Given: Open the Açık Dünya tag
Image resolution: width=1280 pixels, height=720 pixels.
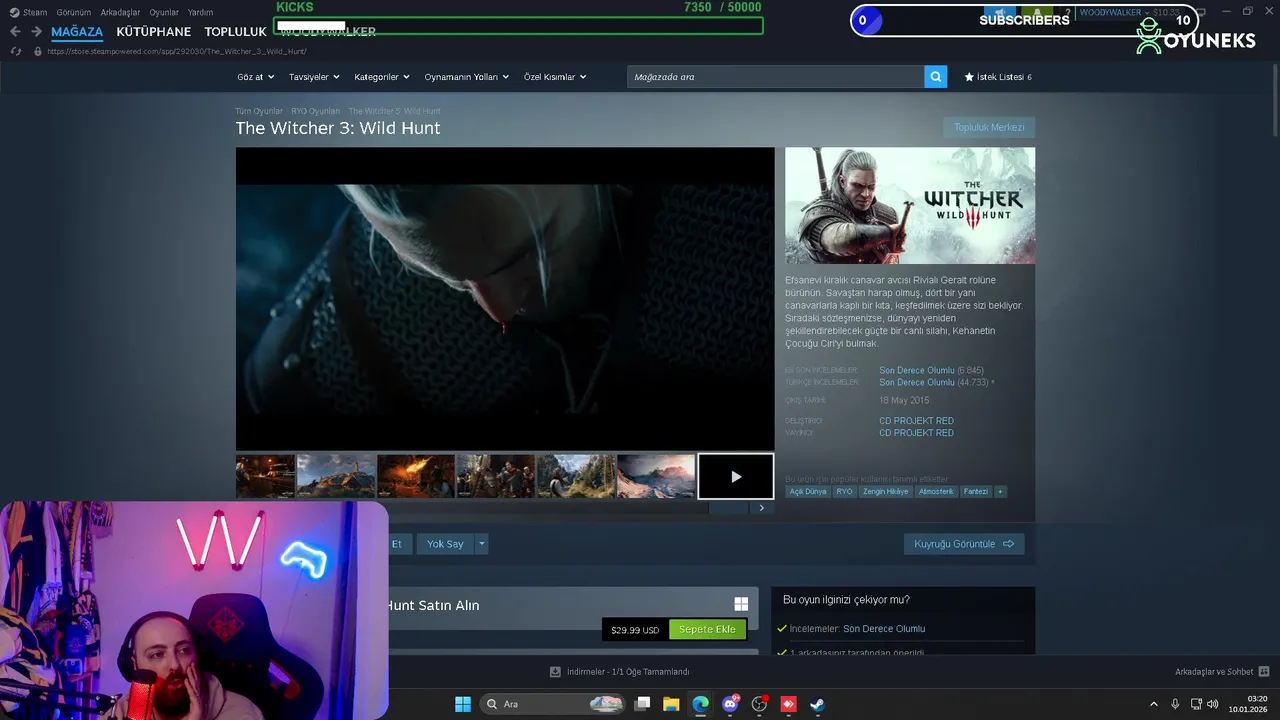Looking at the screenshot, I should [x=808, y=491].
